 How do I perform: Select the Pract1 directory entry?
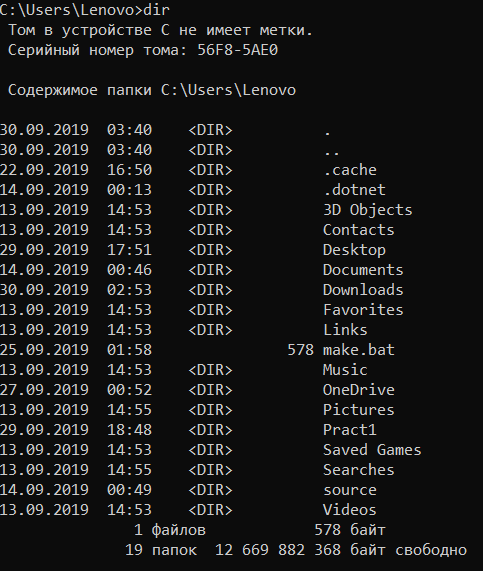click(349, 430)
